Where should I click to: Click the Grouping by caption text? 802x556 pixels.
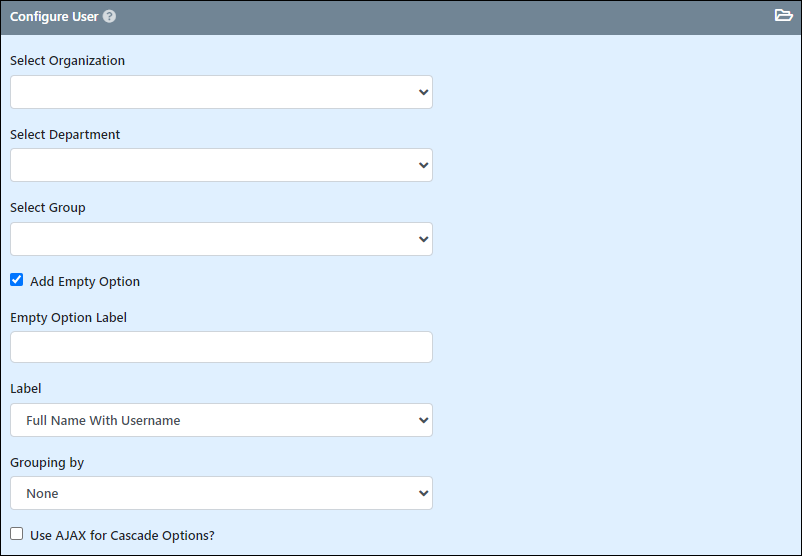point(47,462)
